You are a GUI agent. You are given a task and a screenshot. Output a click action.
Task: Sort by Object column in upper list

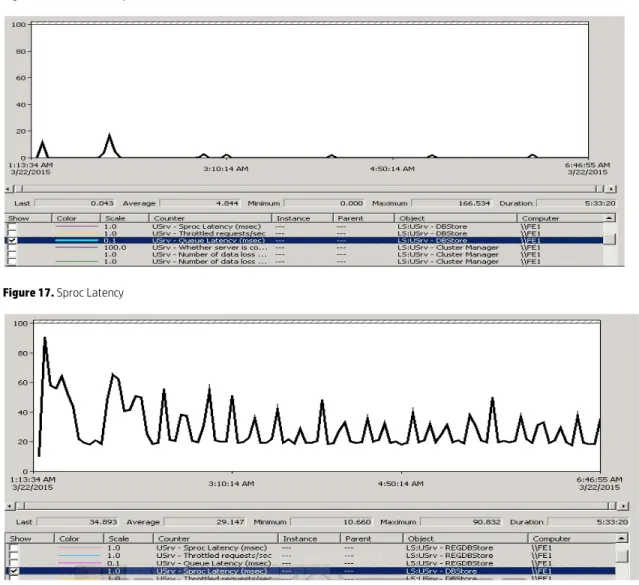click(456, 219)
